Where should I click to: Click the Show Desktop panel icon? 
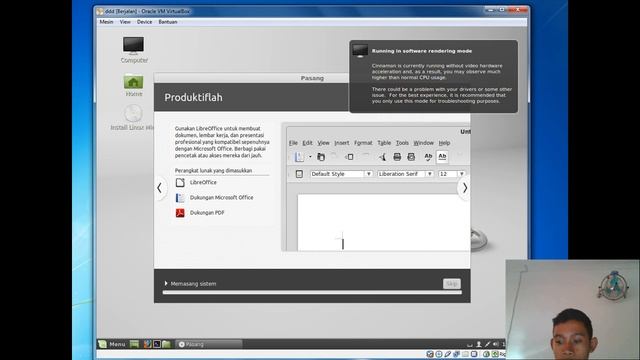(134, 344)
